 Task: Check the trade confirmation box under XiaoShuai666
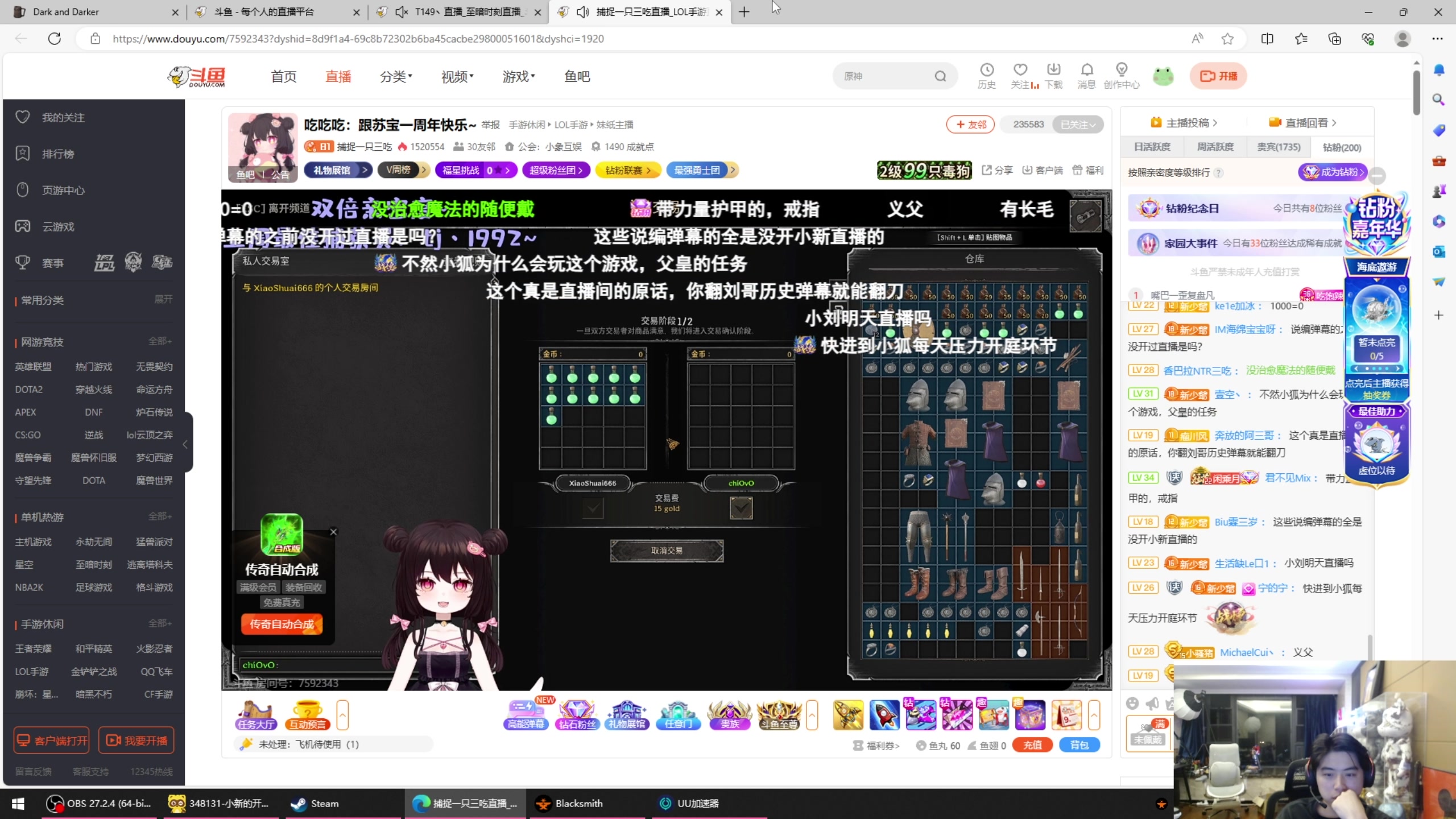coord(593,508)
